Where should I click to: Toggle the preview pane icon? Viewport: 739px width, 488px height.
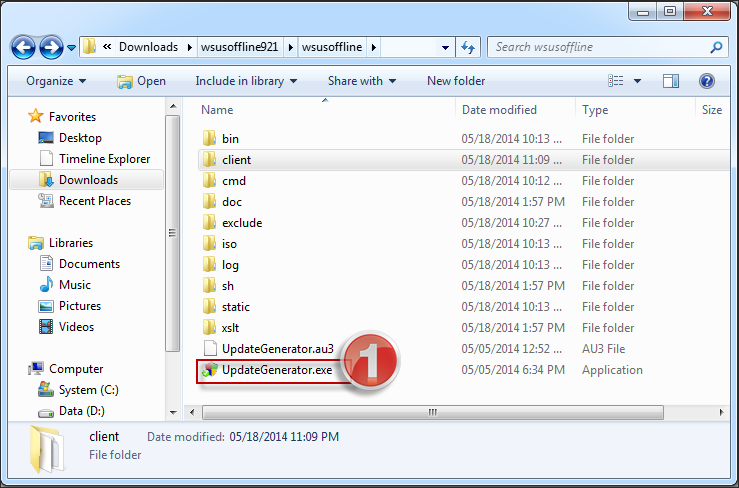[x=671, y=81]
